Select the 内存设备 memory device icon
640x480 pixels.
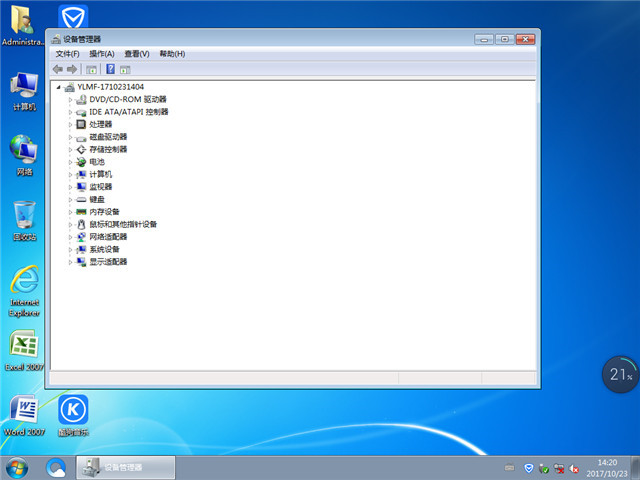[x=81, y=212]
